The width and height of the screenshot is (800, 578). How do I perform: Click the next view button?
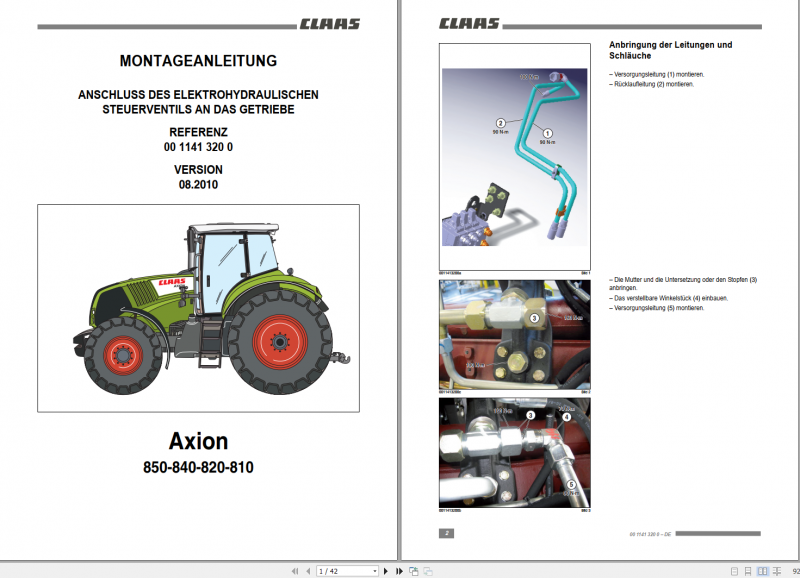tap(428, 571)
